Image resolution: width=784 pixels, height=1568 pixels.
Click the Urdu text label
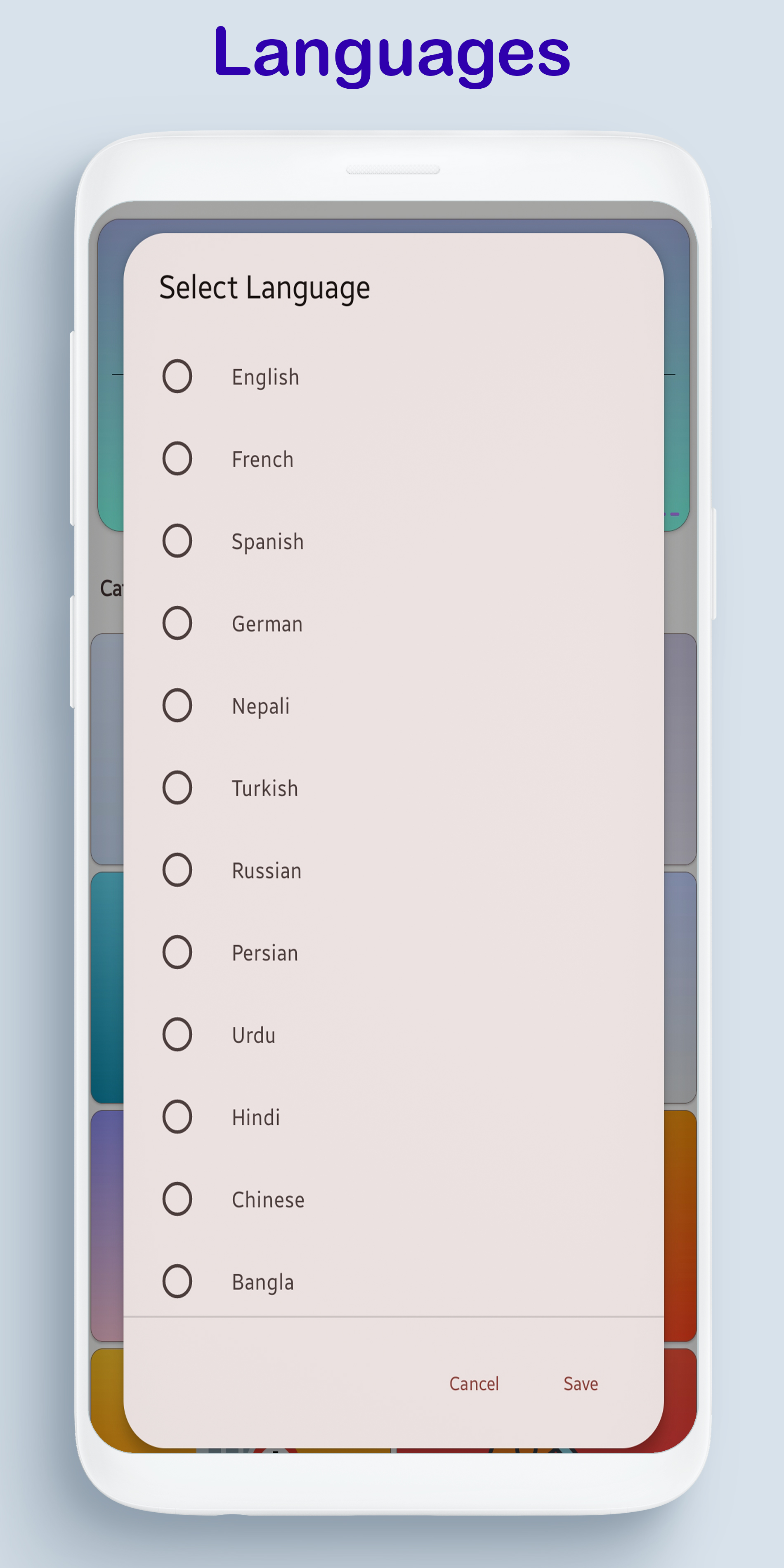pos(254,1035)
